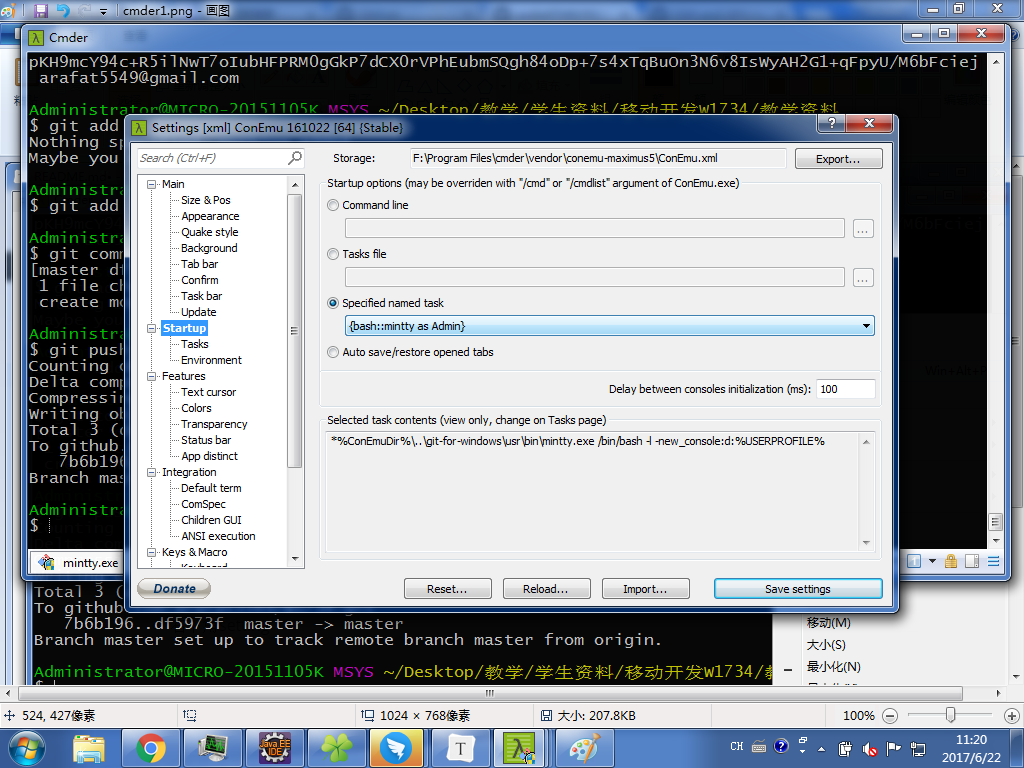Open Google Chrome from the taskbar

(x=151, y=748)
